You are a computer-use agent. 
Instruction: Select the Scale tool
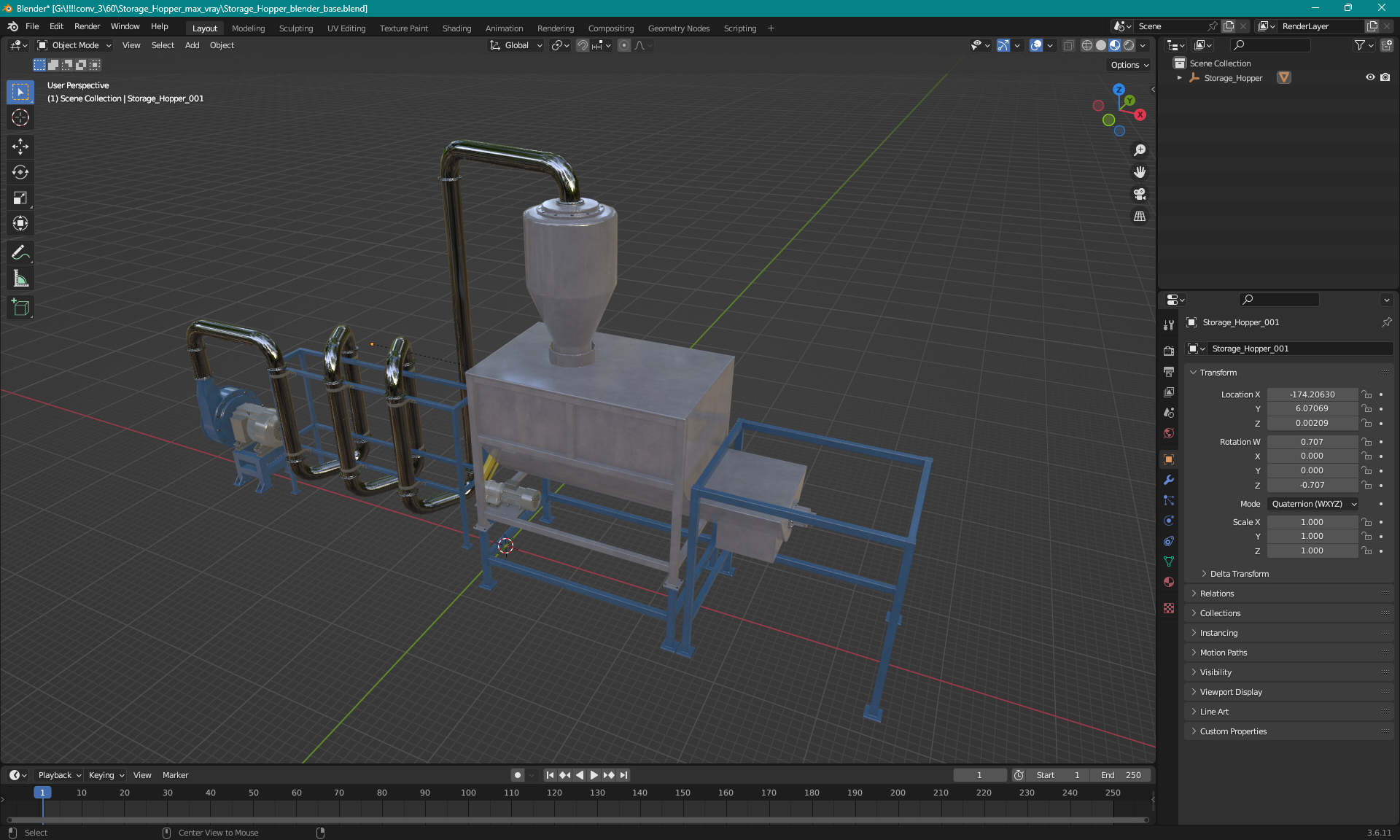[x=20, y=198]
